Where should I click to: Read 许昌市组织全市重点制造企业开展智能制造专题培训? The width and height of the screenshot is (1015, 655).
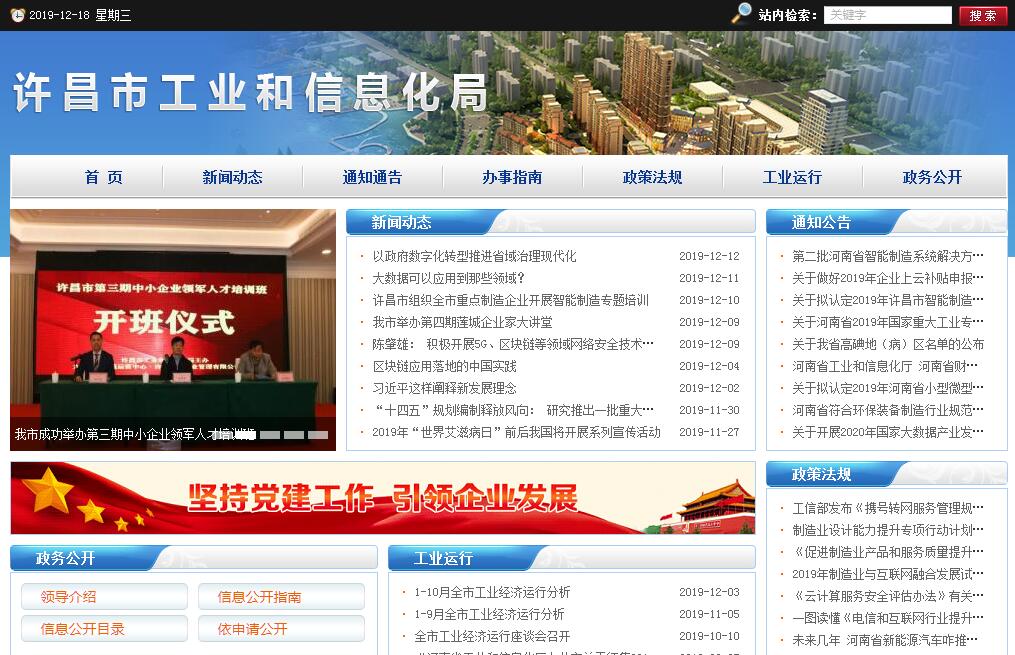click(510, 300)
